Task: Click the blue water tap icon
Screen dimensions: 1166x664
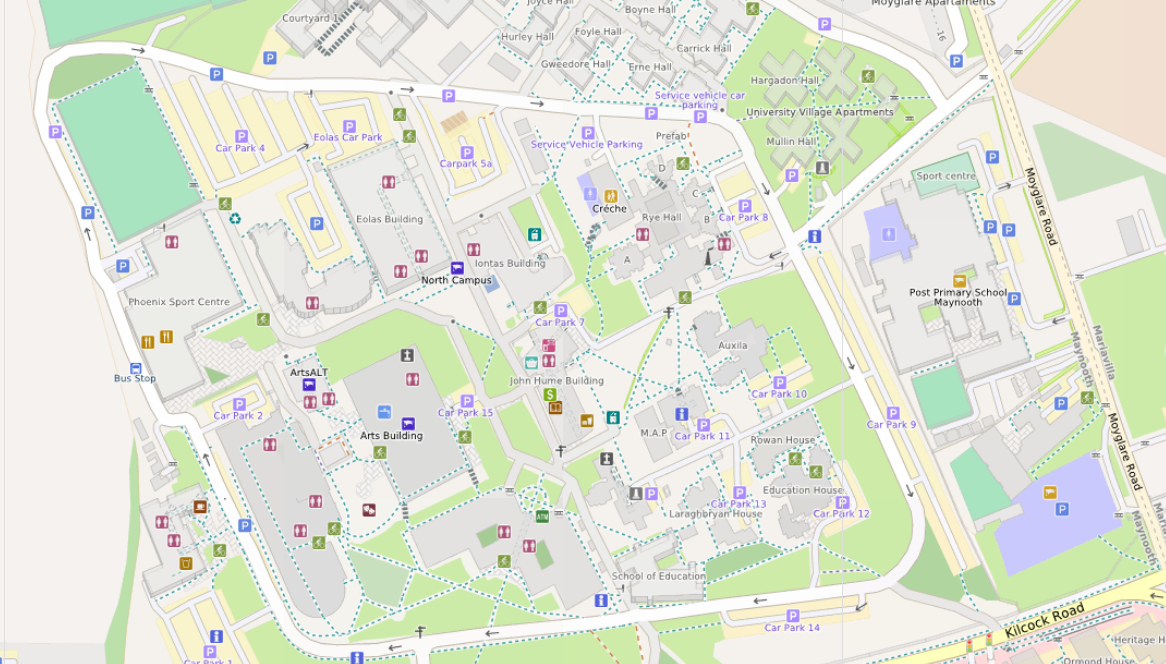Action: [384, 412]
